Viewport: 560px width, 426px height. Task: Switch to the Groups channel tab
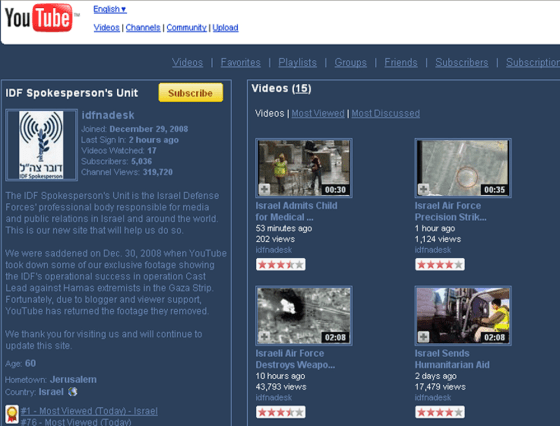tap(350, 62)
